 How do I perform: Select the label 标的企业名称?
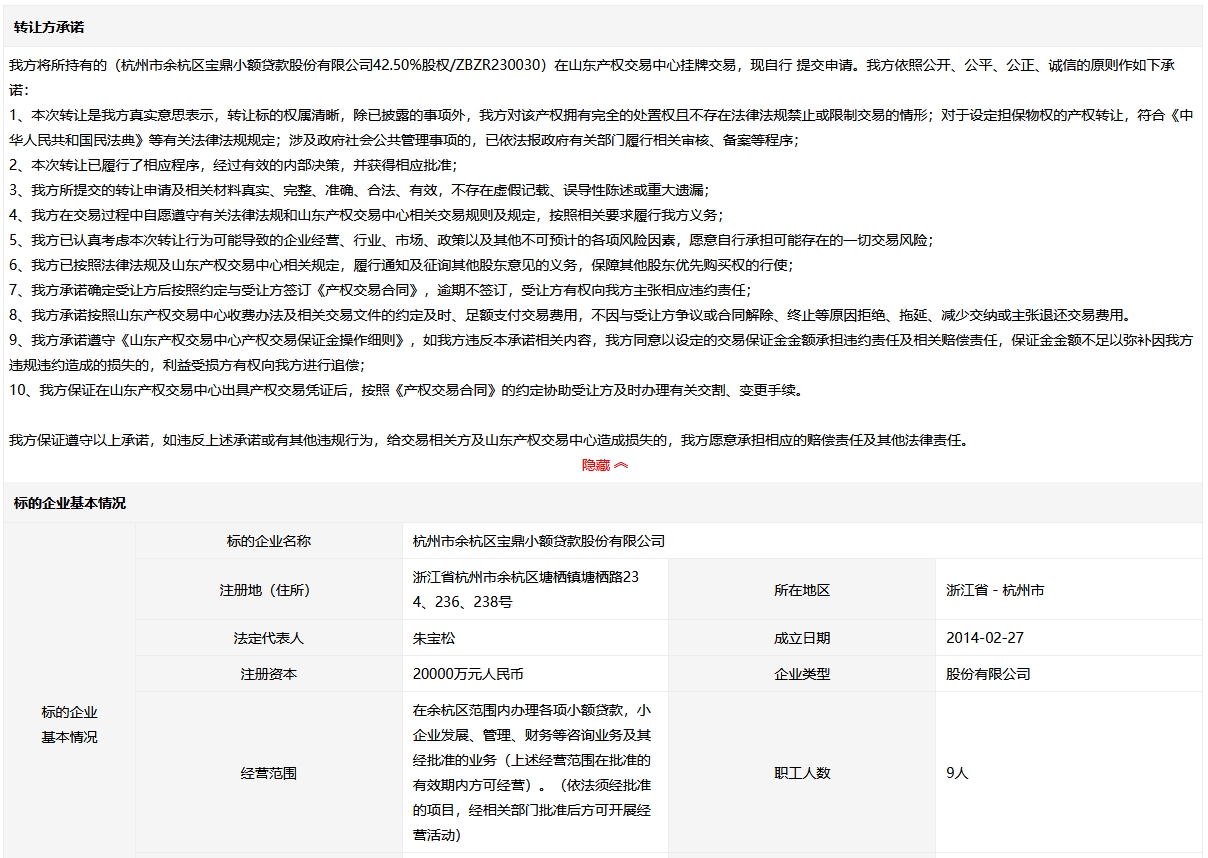(269, 541)
